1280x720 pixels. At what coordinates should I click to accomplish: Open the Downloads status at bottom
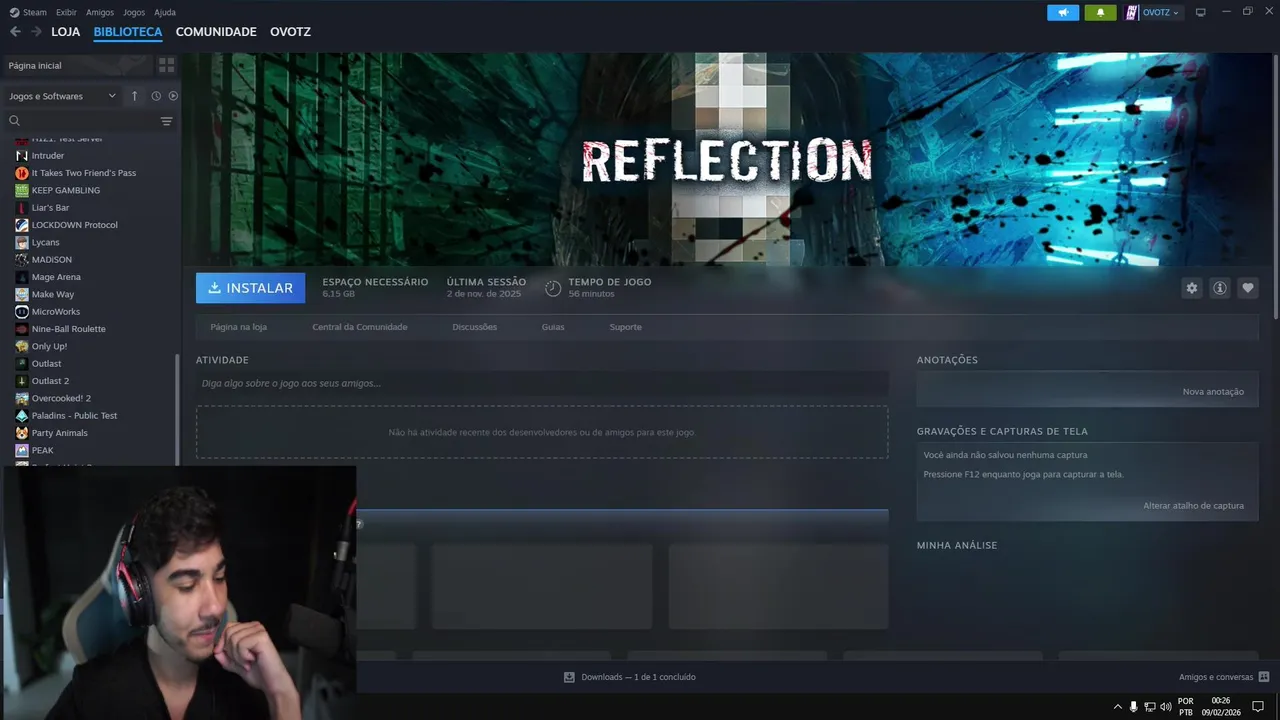tap(630, 677)
